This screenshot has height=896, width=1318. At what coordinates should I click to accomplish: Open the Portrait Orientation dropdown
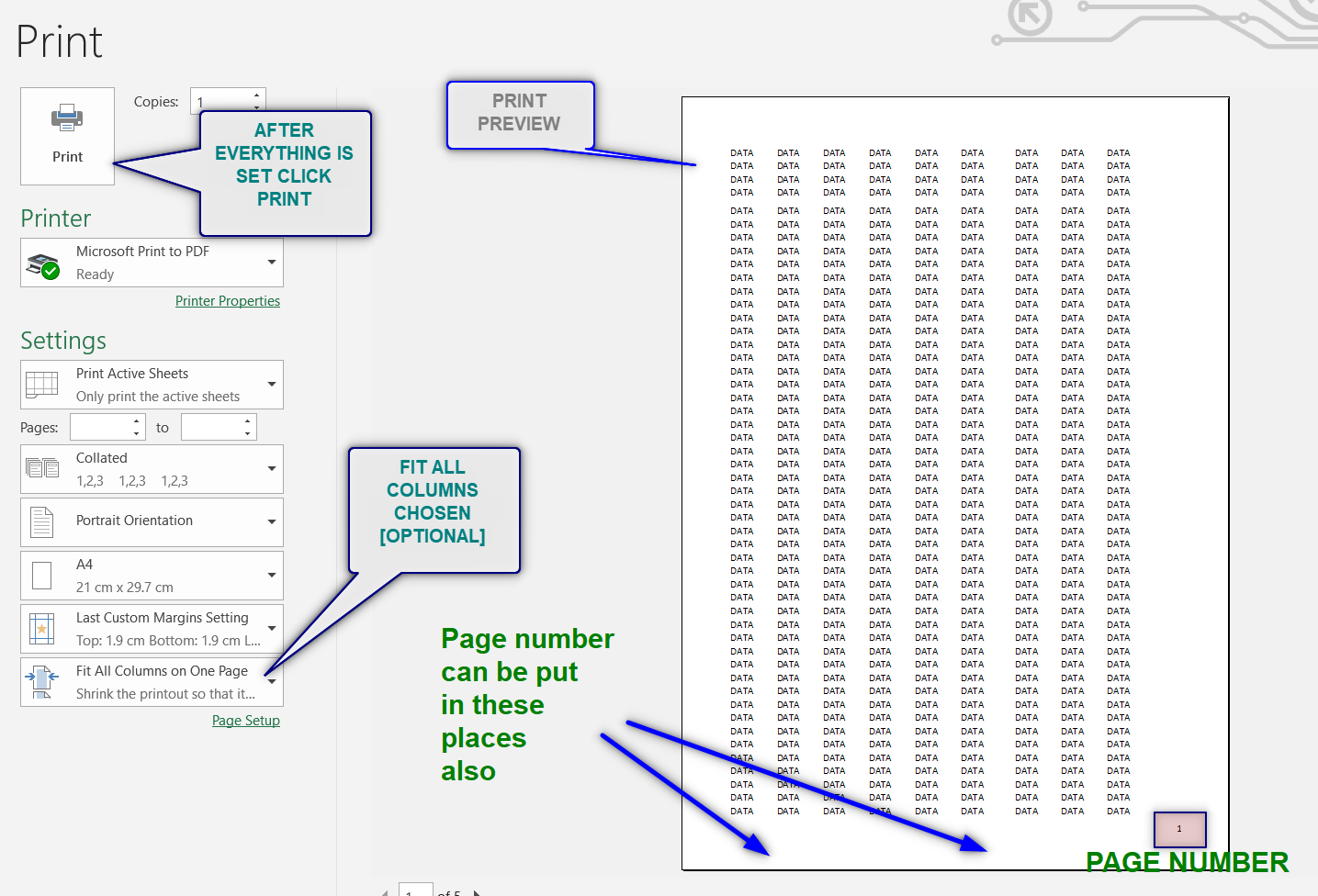point(152,521)
